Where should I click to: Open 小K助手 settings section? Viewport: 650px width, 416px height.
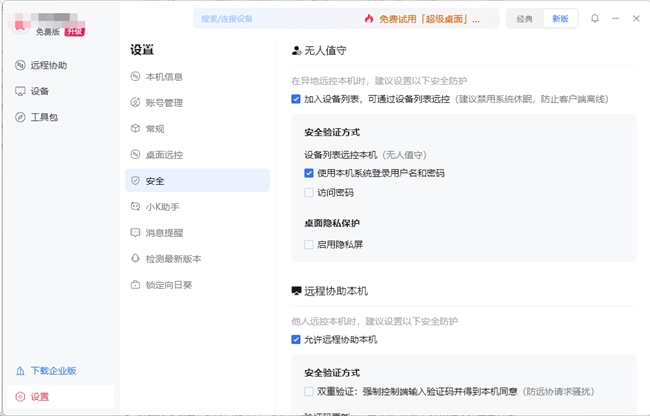click(161, 207)
